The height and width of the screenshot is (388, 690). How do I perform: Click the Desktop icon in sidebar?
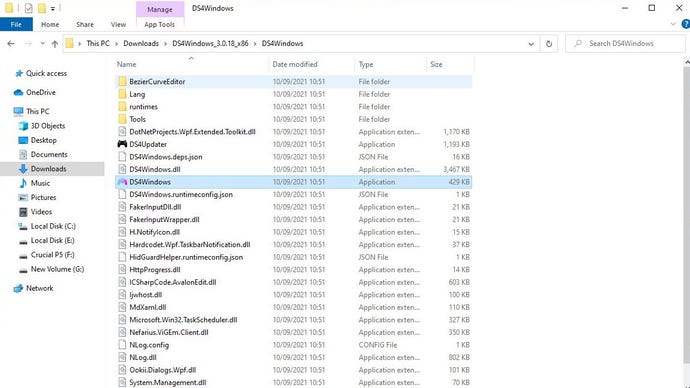pyautogui.click(x=23, y=140)
